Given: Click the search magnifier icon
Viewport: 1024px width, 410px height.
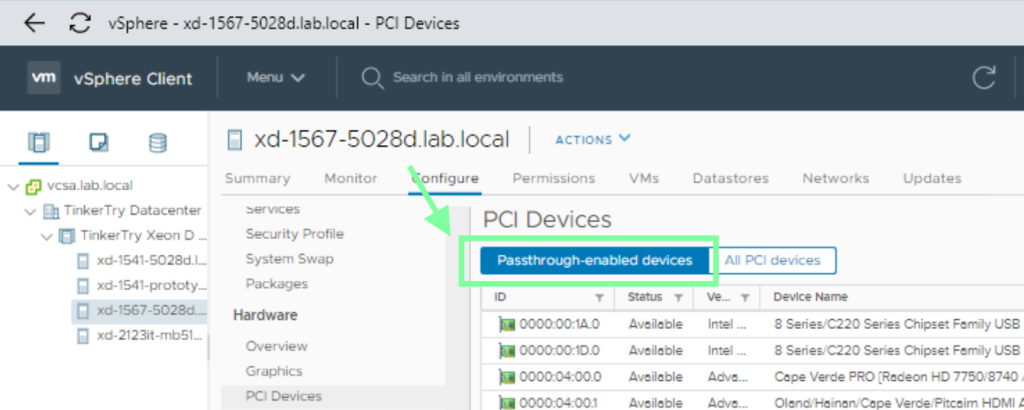Looking at the screenshot, I should coord(372,78).
